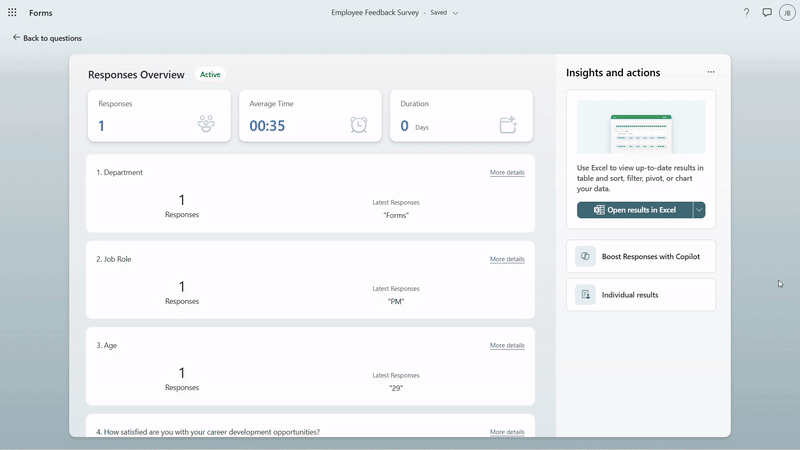Screen dimensions: 800x450
Task: Click the latest response "29"
Action: pos(396,388)
